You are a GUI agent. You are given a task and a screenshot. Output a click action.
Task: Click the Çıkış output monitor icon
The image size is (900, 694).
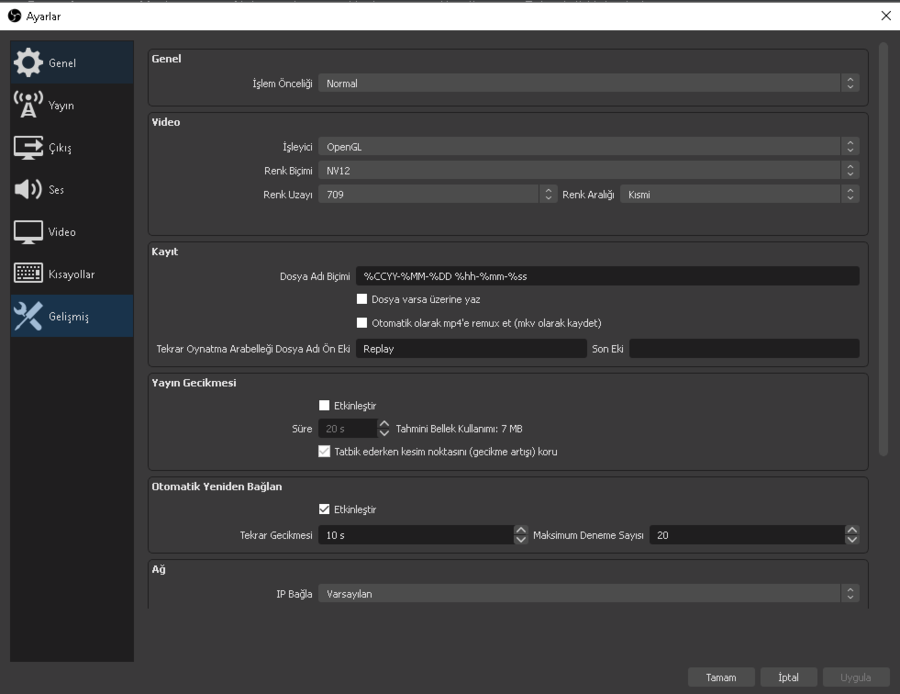(x=28, y=148)
